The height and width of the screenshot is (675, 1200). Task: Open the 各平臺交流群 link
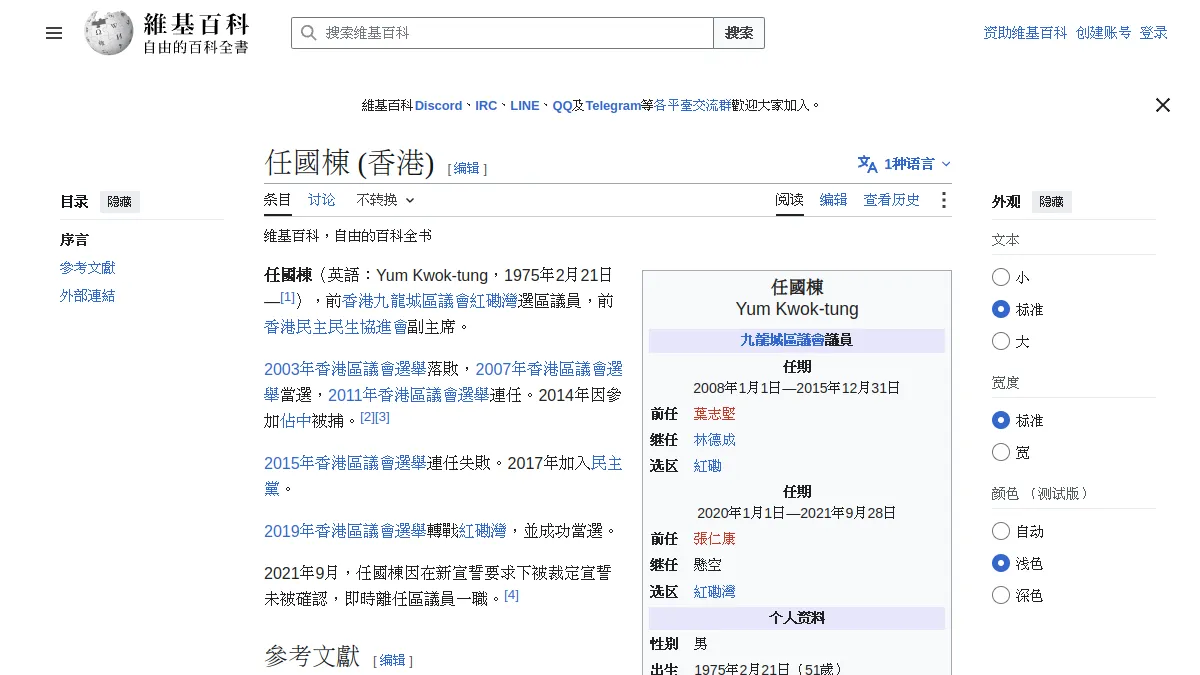click(x=692, y=105)
